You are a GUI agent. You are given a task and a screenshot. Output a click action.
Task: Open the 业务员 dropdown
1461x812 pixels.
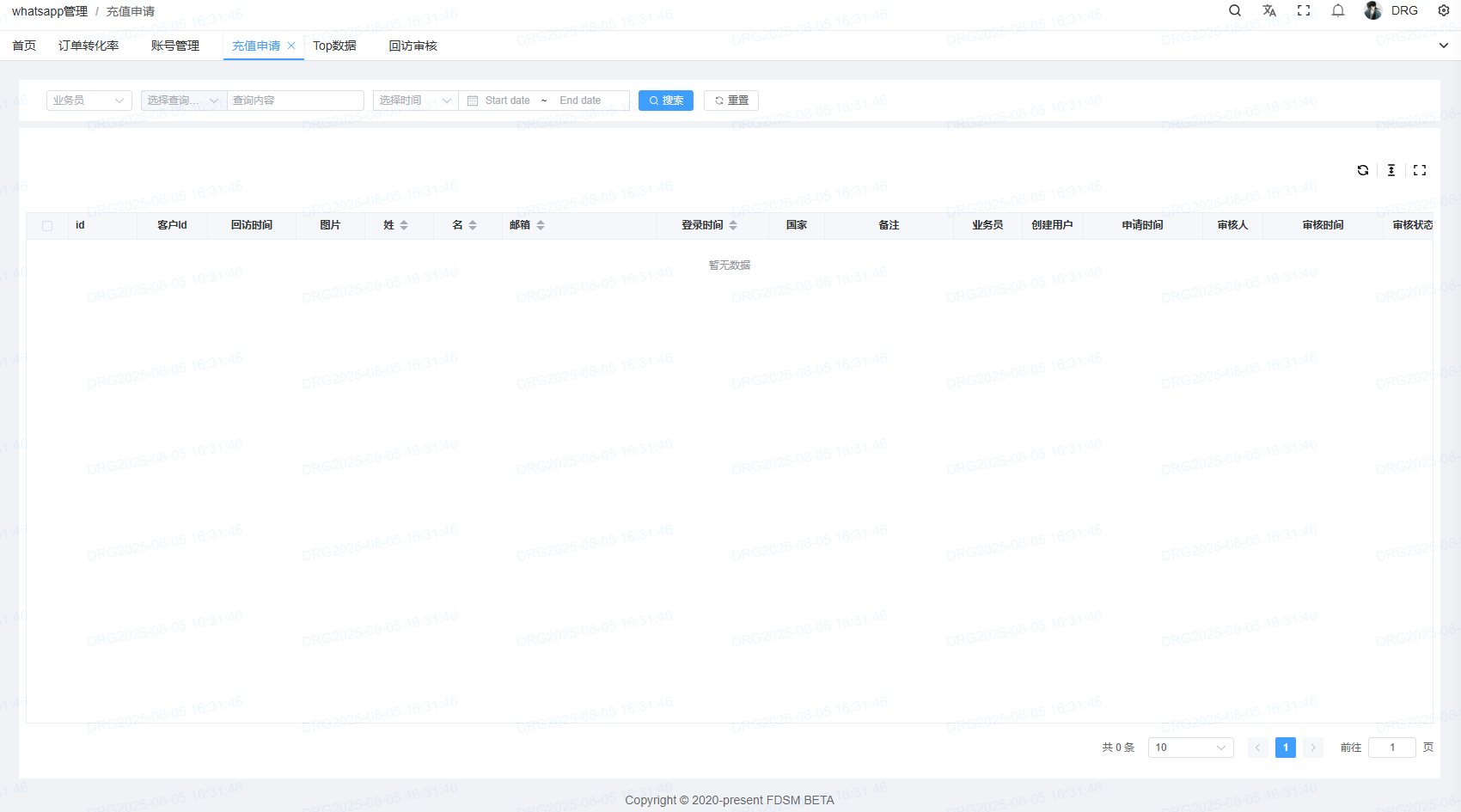click(x=89, y=101)
